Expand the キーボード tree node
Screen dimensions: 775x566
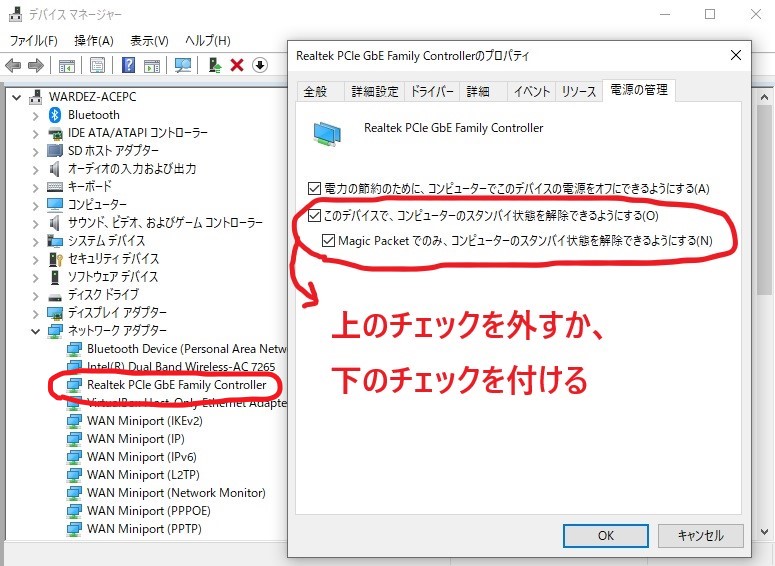point(37,187)
